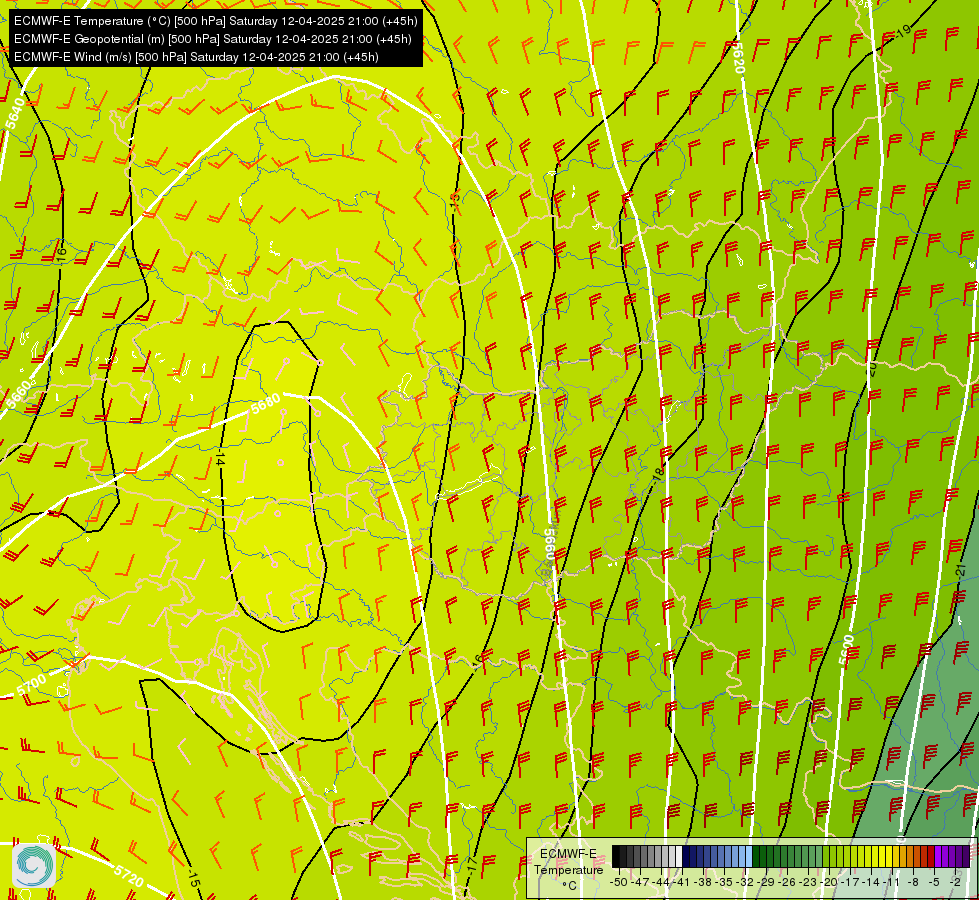Screen dimensions: 979x900
Task: Click the -41 tick label in the legend
Action: pyautogui.click(x=681, y=882)
